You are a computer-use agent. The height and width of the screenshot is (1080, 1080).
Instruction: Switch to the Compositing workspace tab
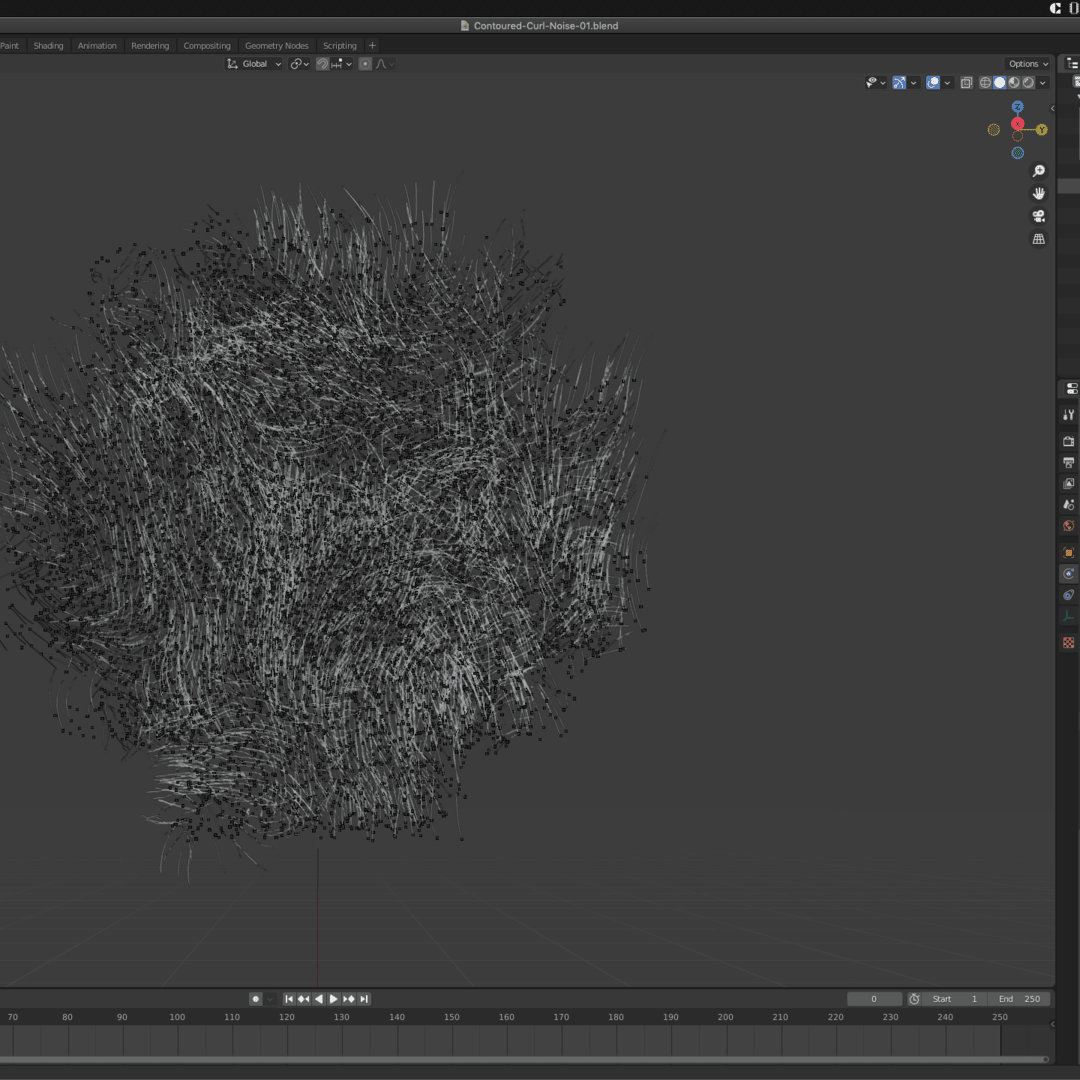coord(207,46)
